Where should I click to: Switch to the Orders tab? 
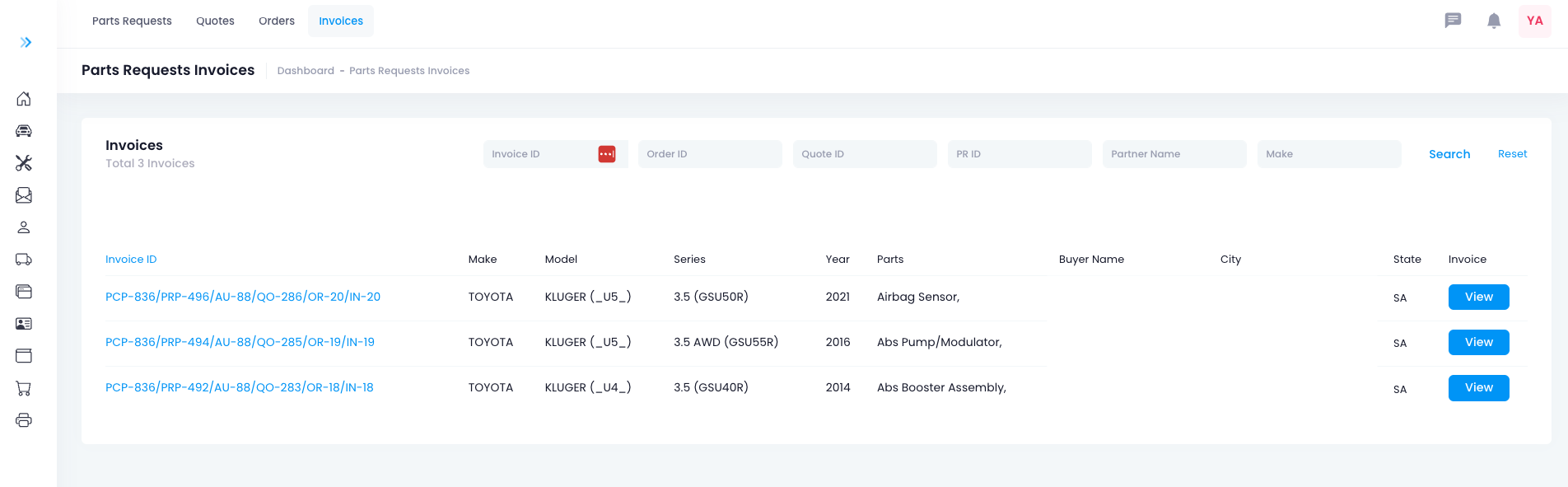pyautogui.click(x=277, y=21)
